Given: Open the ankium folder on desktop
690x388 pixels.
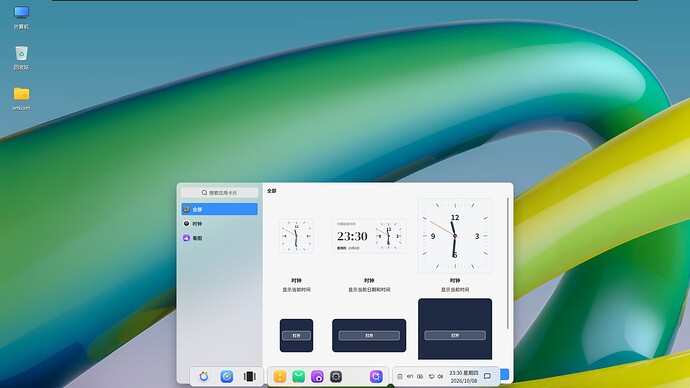Looking at the screenshot, I should pyautogui.click(x=21, y=98).
